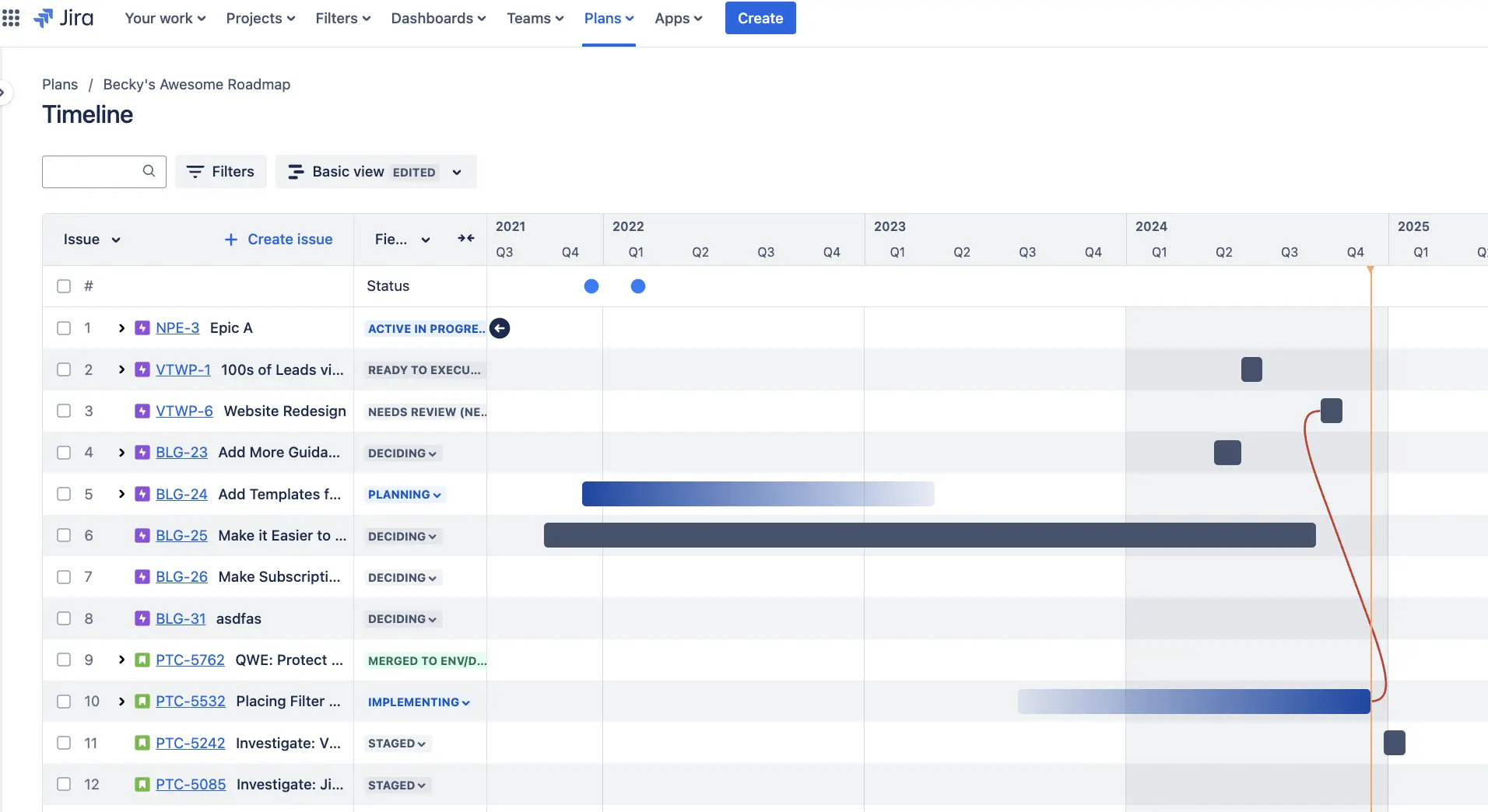The height and width of the screenshot is (812, 1488).
Task: Expand the NPE-3 Epic A row
Action: (121, 328)
